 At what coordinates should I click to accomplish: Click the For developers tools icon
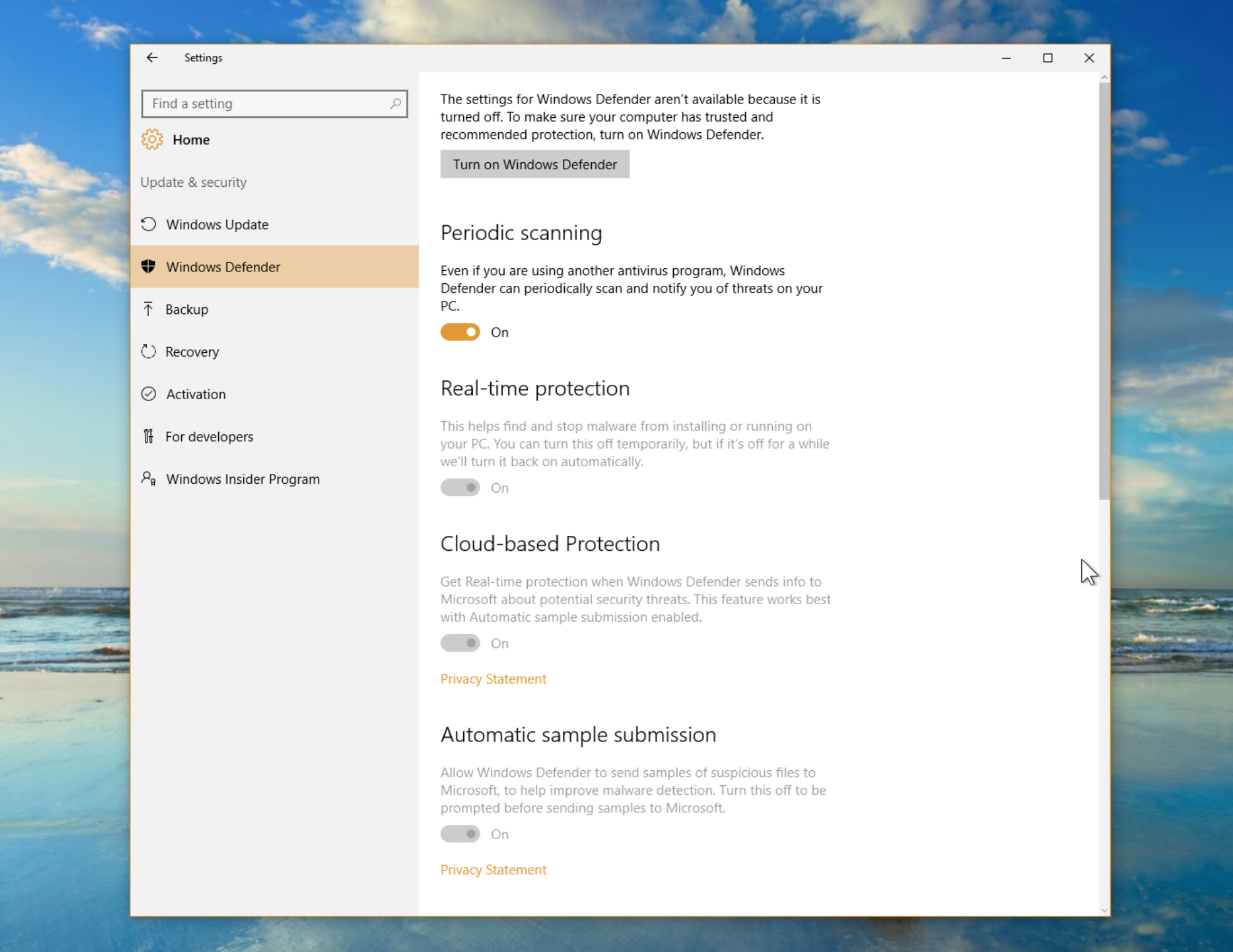(149, 436)
